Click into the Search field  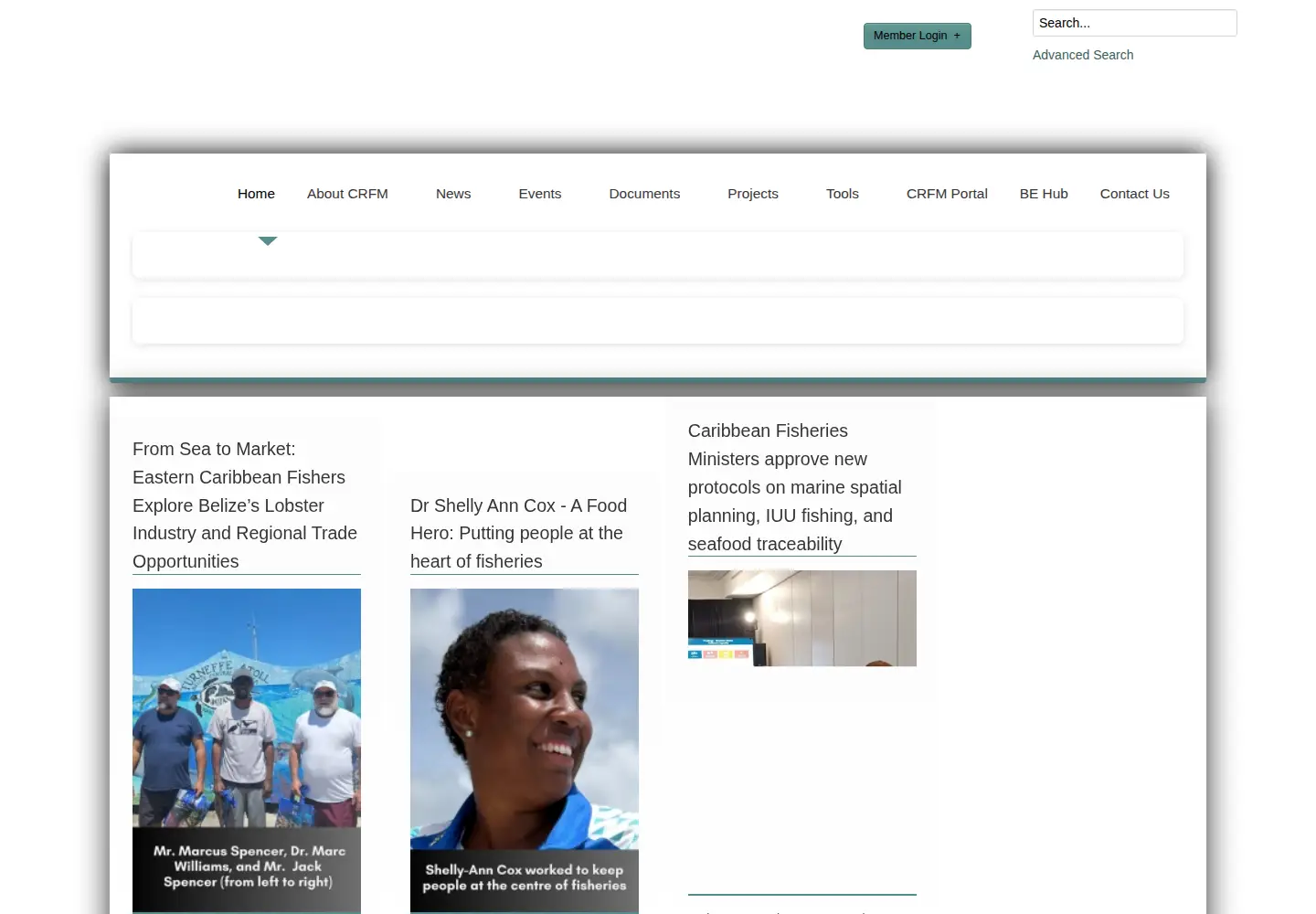pyautogui.click(x=1134, y=23)
